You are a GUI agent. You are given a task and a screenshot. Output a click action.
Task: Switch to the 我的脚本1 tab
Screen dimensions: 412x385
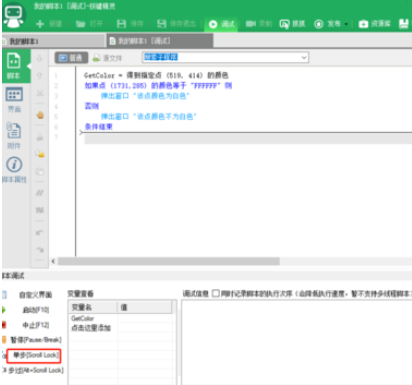pos(53,41)
